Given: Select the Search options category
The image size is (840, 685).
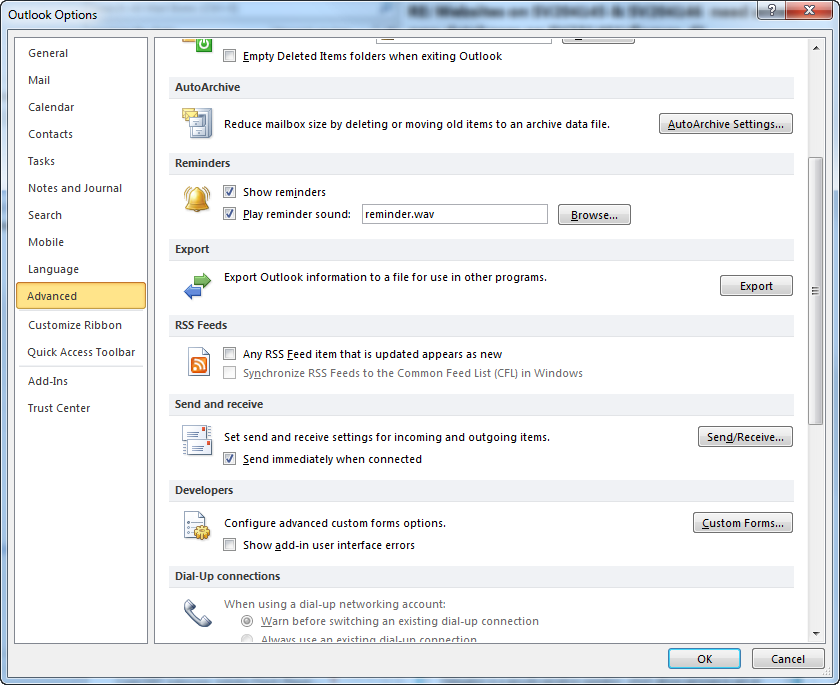Looking at the screenshot, I should coord(81,215).
